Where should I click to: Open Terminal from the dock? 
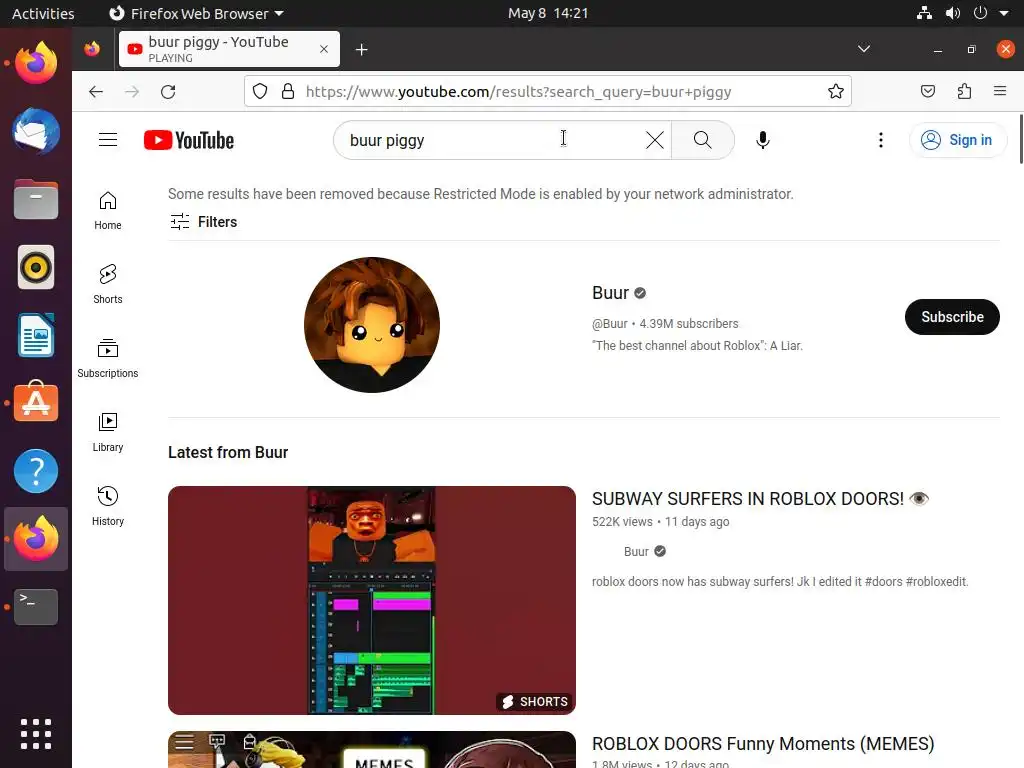point(36,607)
